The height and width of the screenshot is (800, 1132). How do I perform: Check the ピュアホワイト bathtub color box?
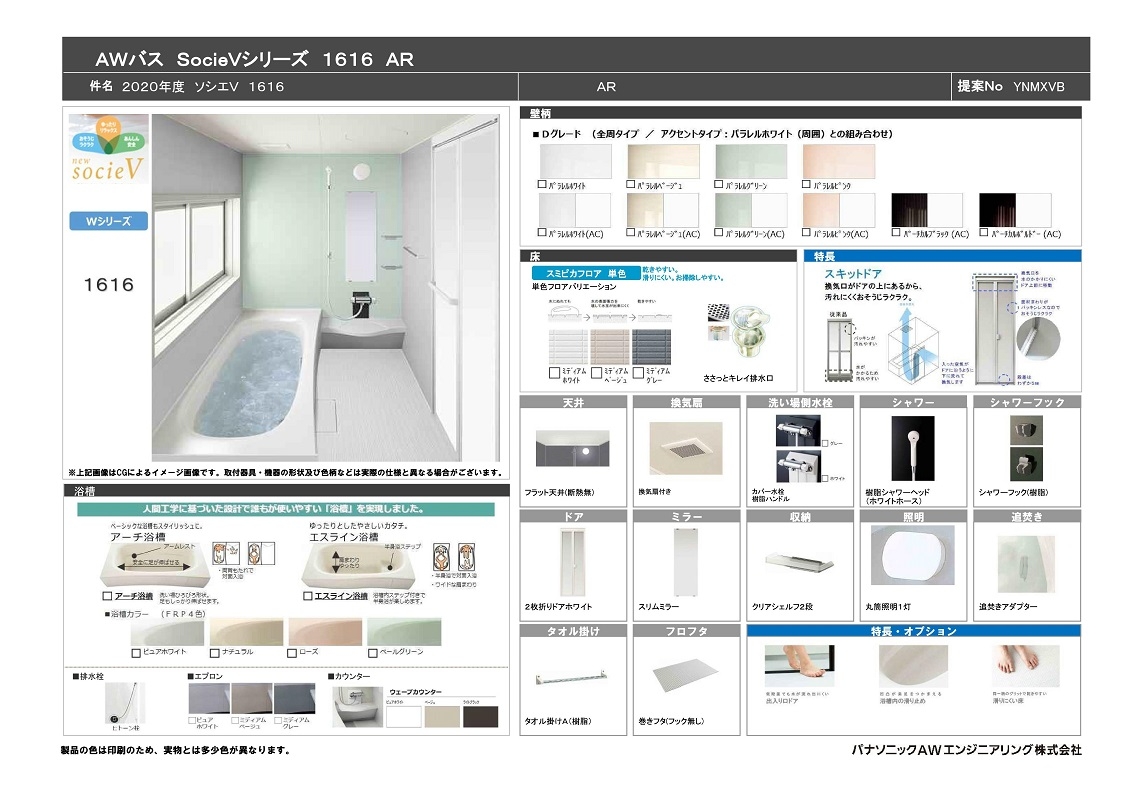(x=136, y=653)
